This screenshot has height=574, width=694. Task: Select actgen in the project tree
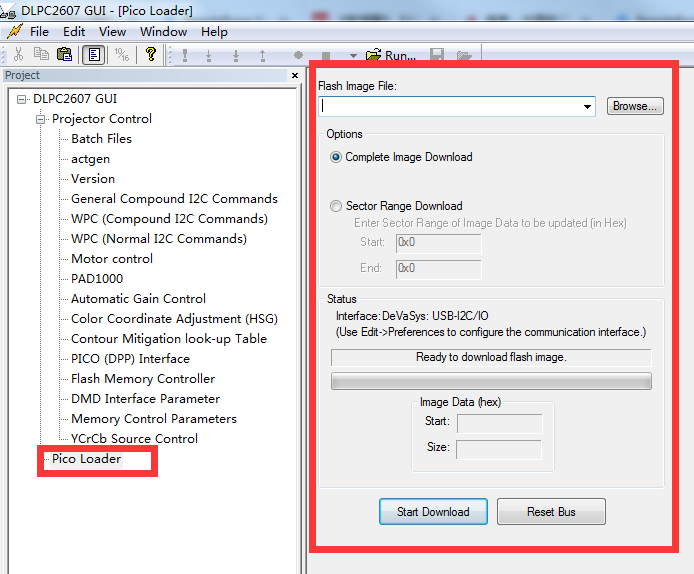(90, 159)
